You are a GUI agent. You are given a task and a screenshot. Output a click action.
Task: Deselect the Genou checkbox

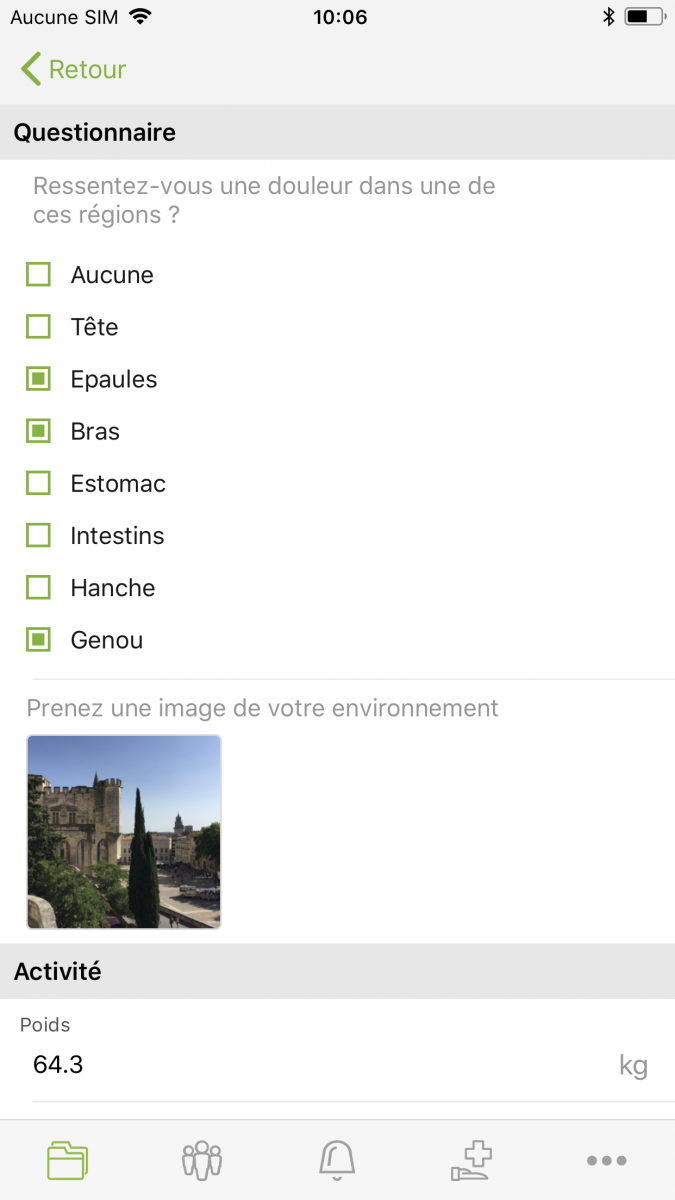pos(38,640)
